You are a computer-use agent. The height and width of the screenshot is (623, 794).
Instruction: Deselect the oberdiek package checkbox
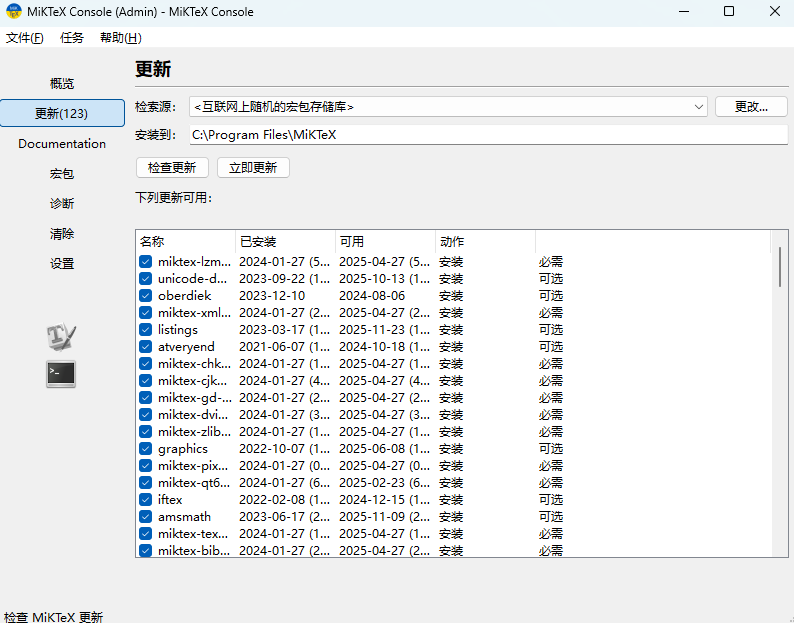coord(145,296)
